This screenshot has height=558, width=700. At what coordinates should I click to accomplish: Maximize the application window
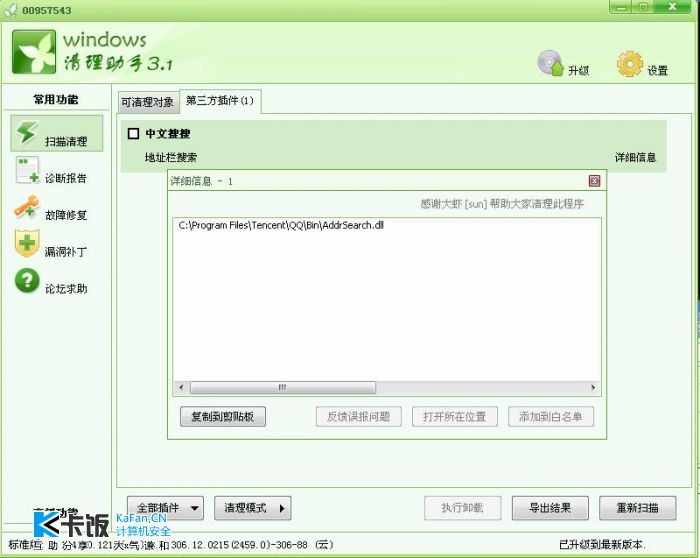(x=644, y=7)
